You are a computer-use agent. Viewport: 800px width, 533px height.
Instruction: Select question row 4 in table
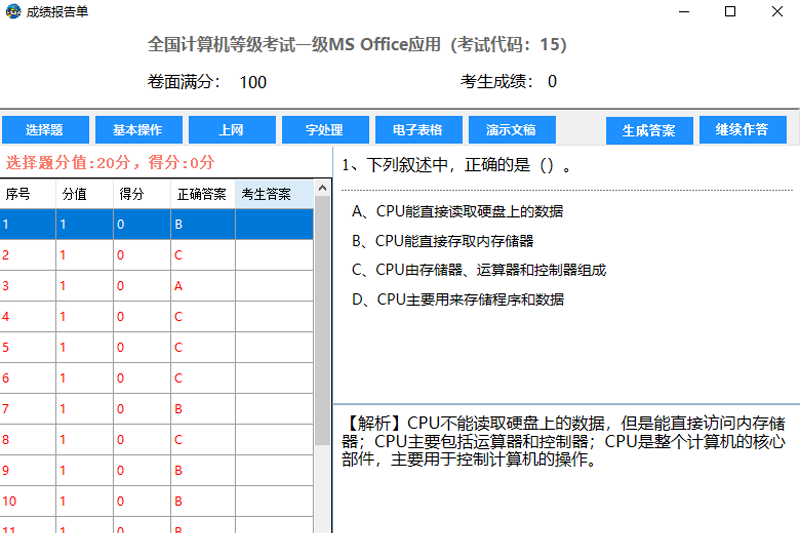(x=157, y=317)
